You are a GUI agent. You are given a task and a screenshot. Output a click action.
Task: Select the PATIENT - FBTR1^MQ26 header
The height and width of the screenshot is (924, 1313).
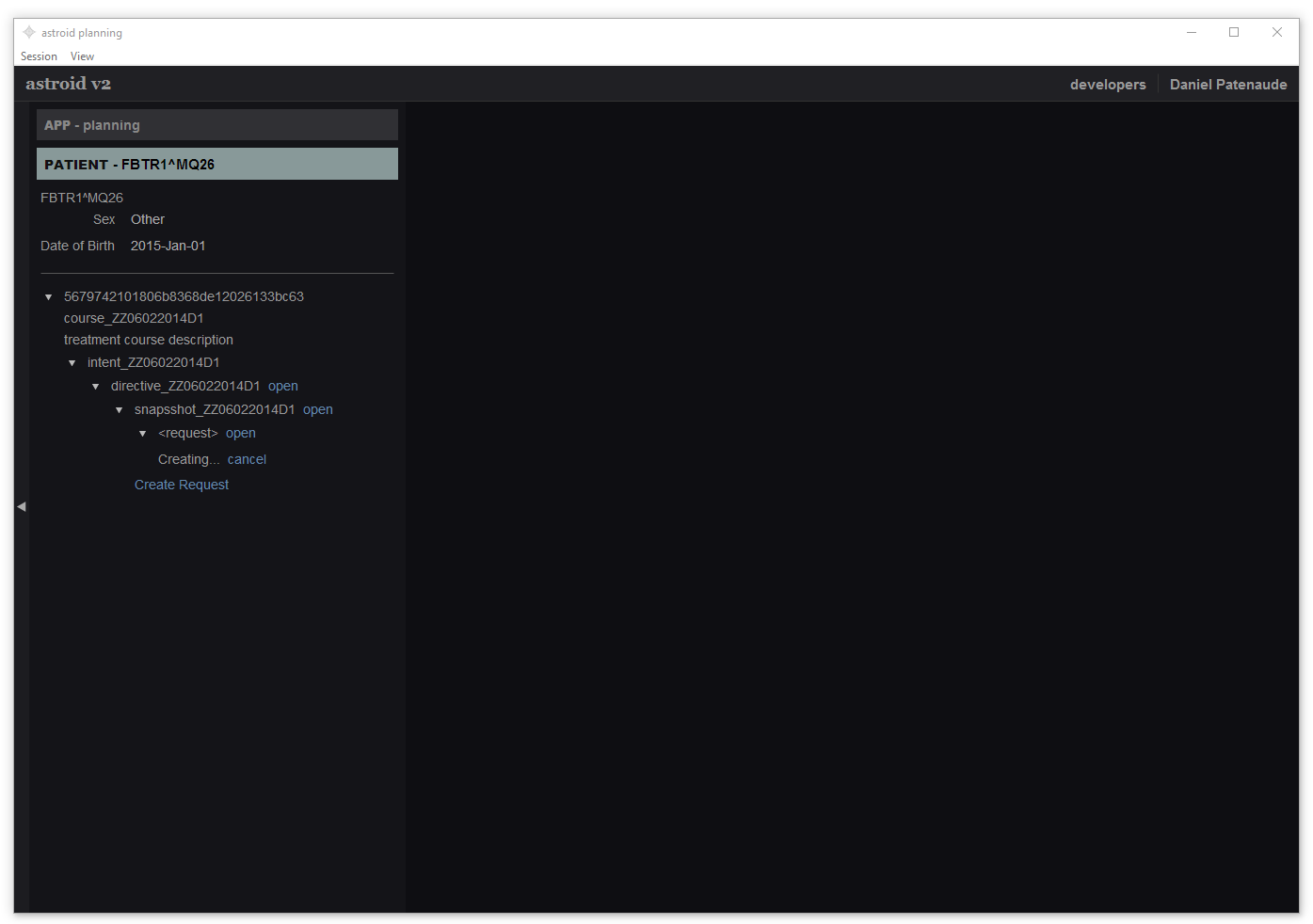pyautogui.click(x=216, y=165)
